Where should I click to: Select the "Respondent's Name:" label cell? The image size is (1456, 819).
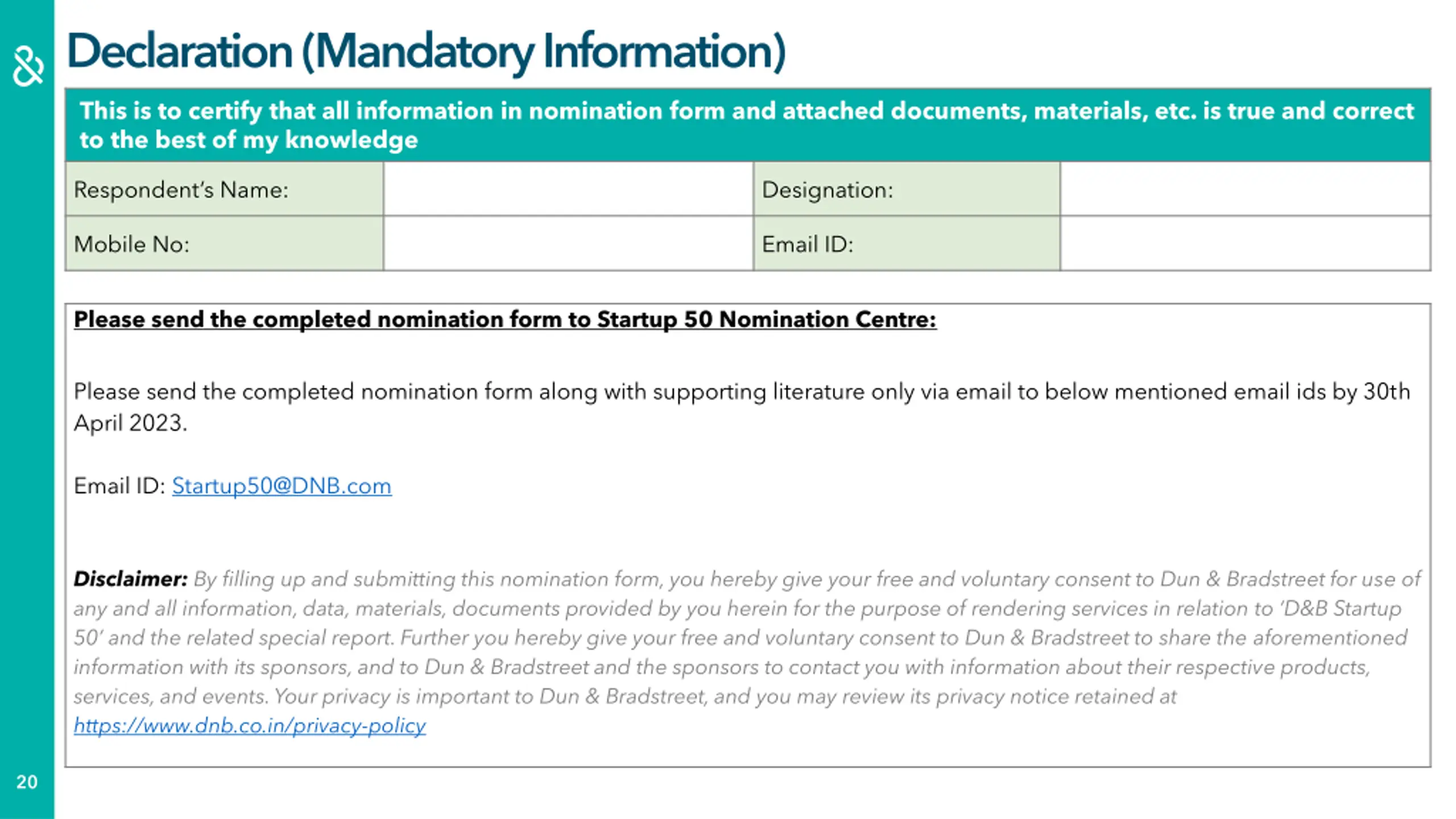click(224, 189)
